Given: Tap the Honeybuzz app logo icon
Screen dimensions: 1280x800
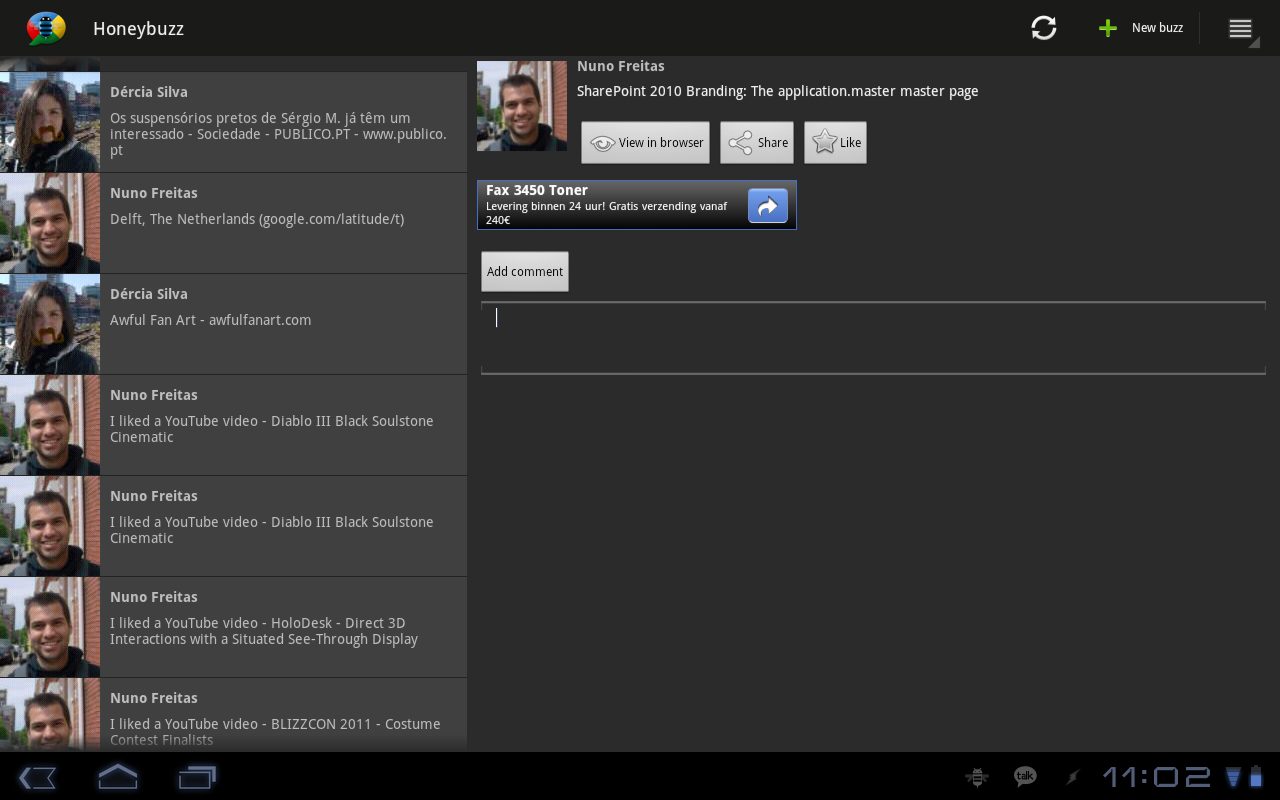Looking at the screenshot, I should 46,28.
